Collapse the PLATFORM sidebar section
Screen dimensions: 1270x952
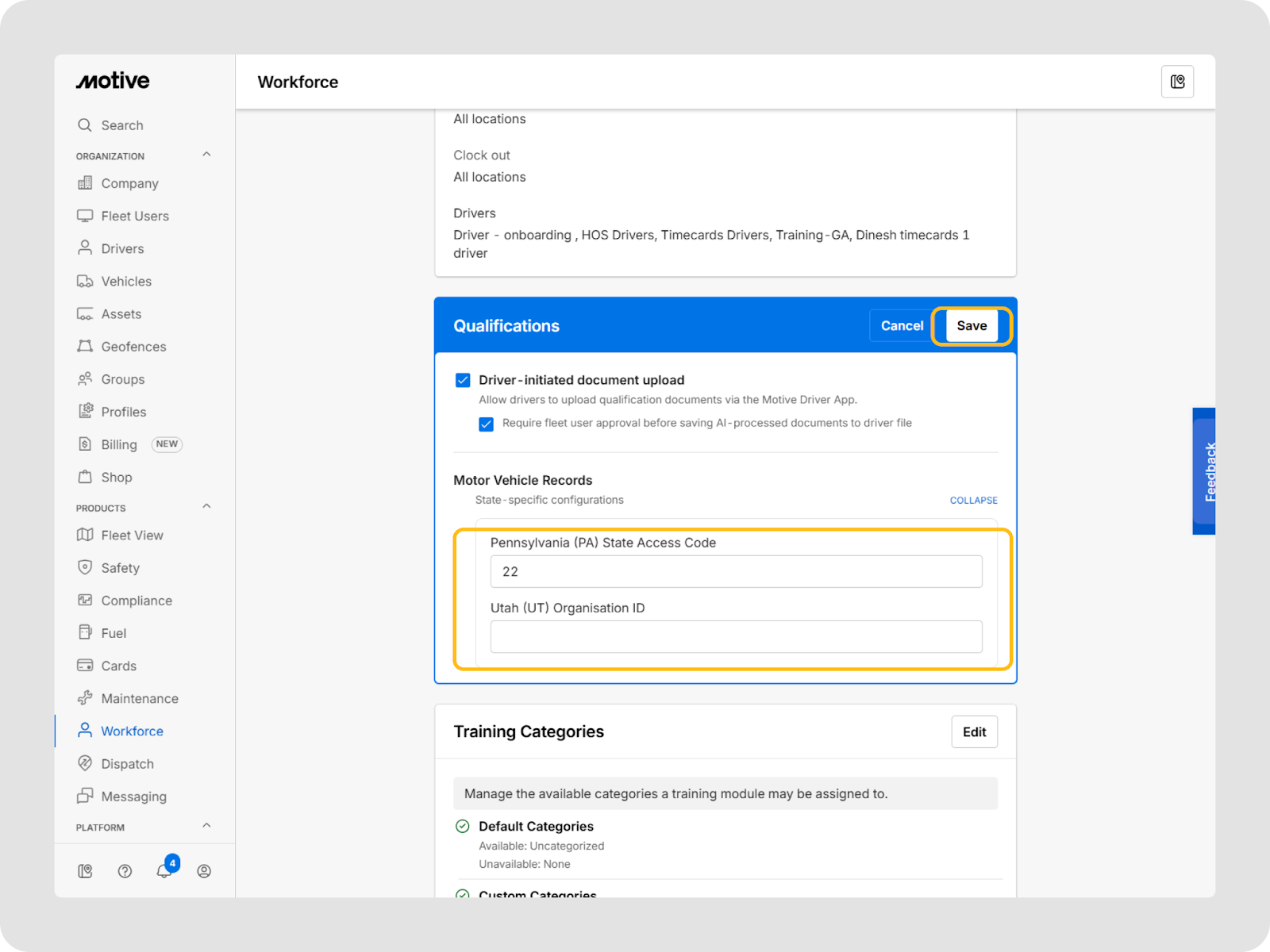pyautogui.click(x=206, y=826)
